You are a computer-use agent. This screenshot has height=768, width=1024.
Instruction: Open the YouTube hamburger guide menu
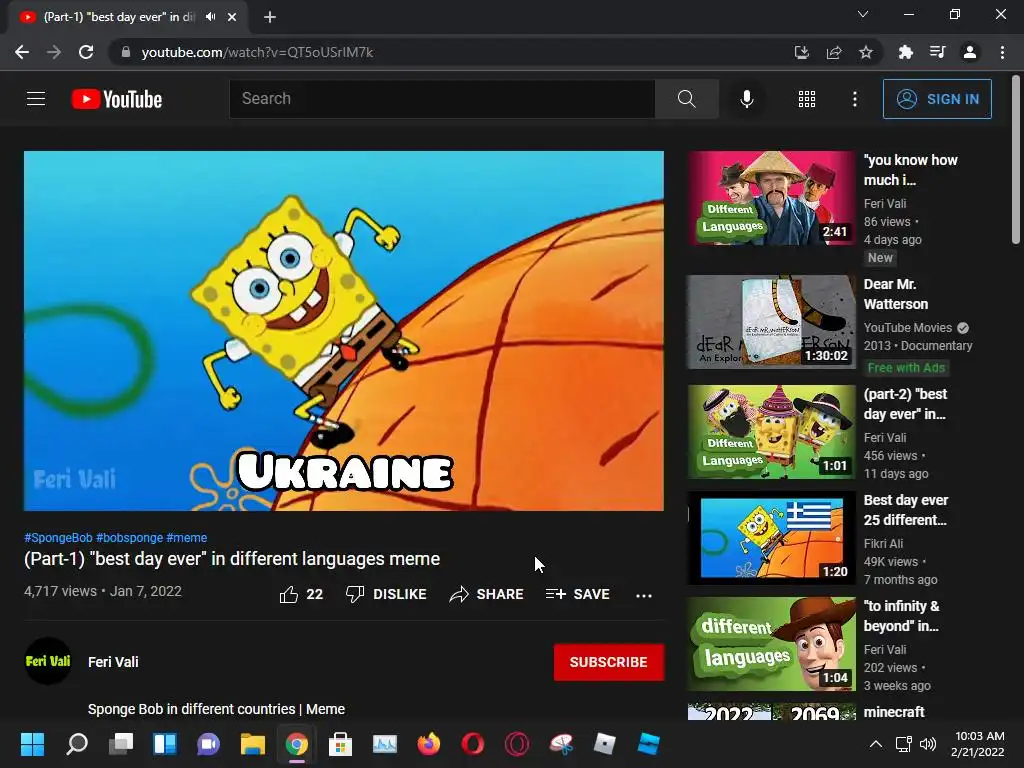tap(36, 99)
